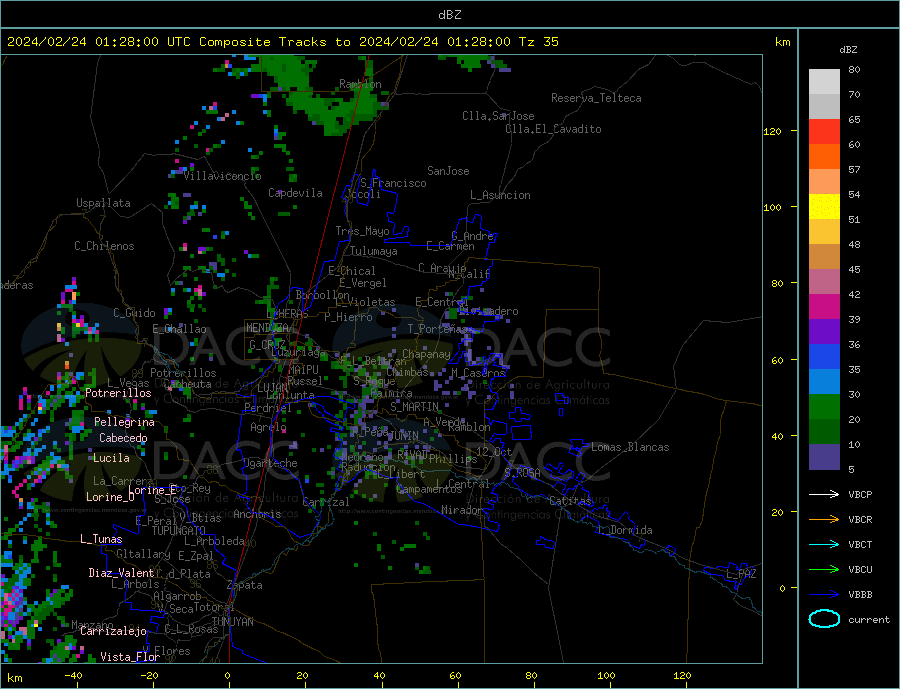Click the S_Francisco map label
Screen dimensions: 900x689
click(393, 183)
